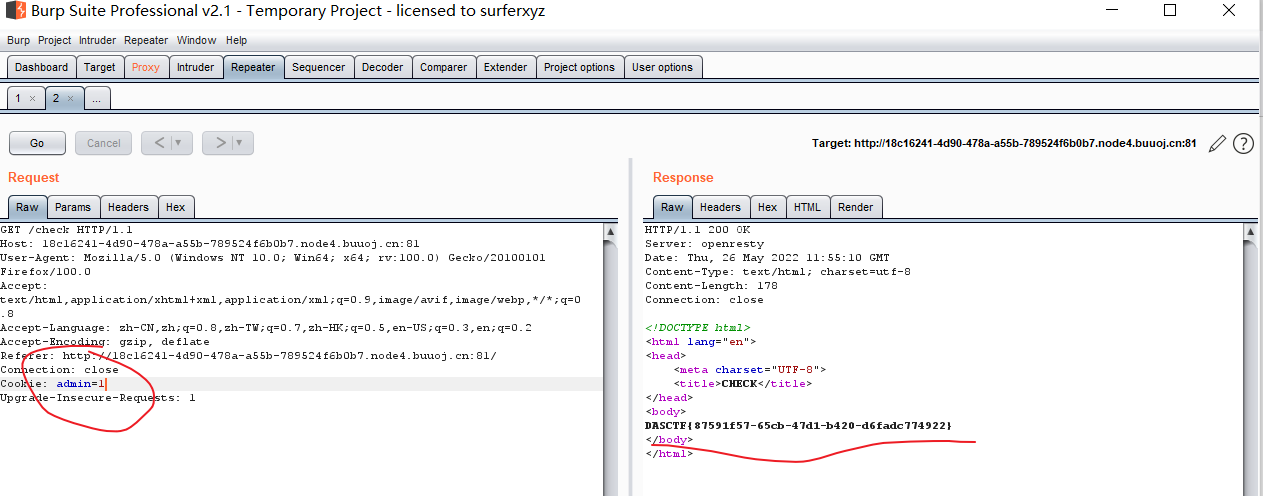
Task: Close Repeater tab 2 with its x
Action: (70, 99)
